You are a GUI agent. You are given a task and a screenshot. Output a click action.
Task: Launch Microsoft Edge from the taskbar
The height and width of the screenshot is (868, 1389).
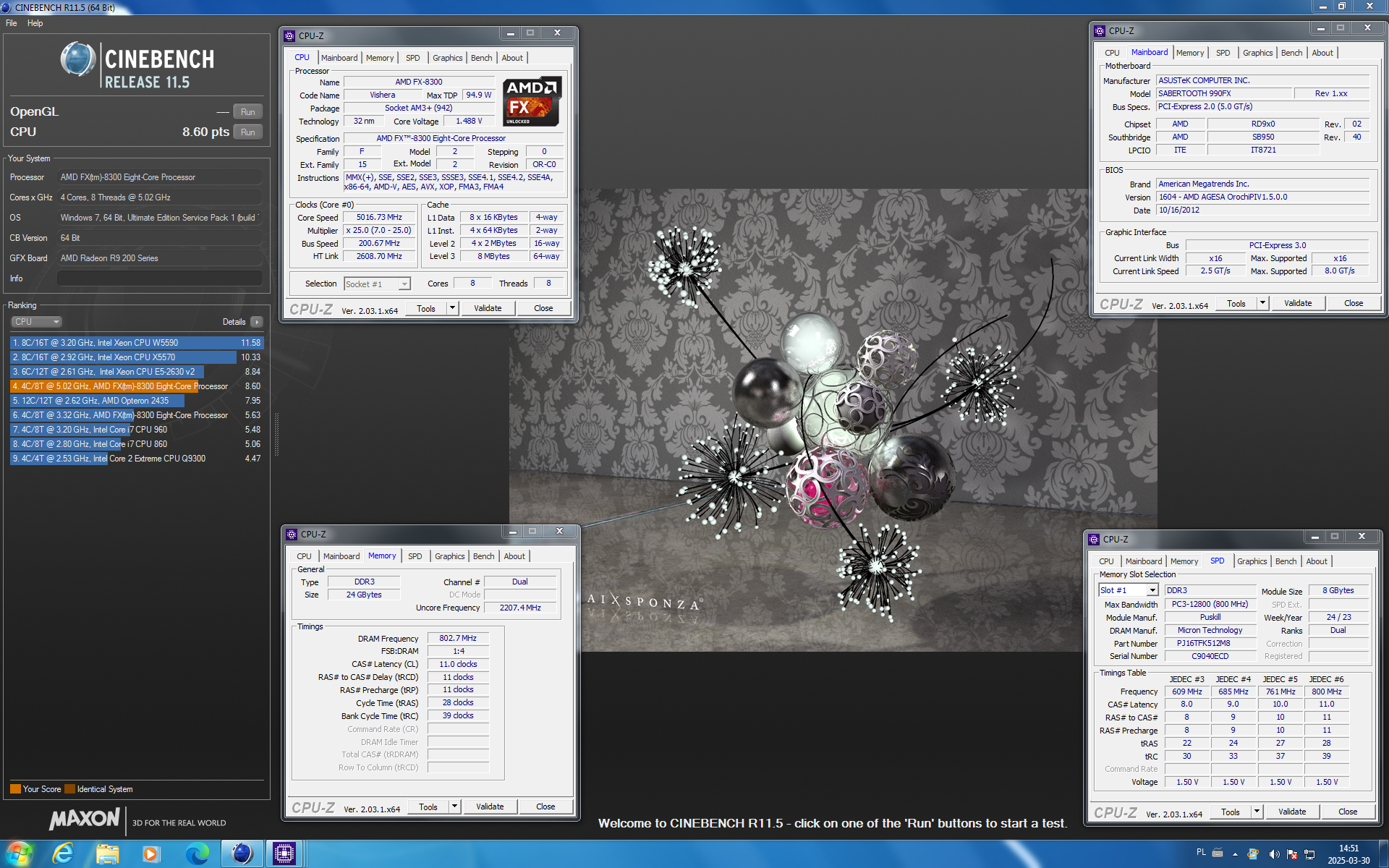point(196,854)
